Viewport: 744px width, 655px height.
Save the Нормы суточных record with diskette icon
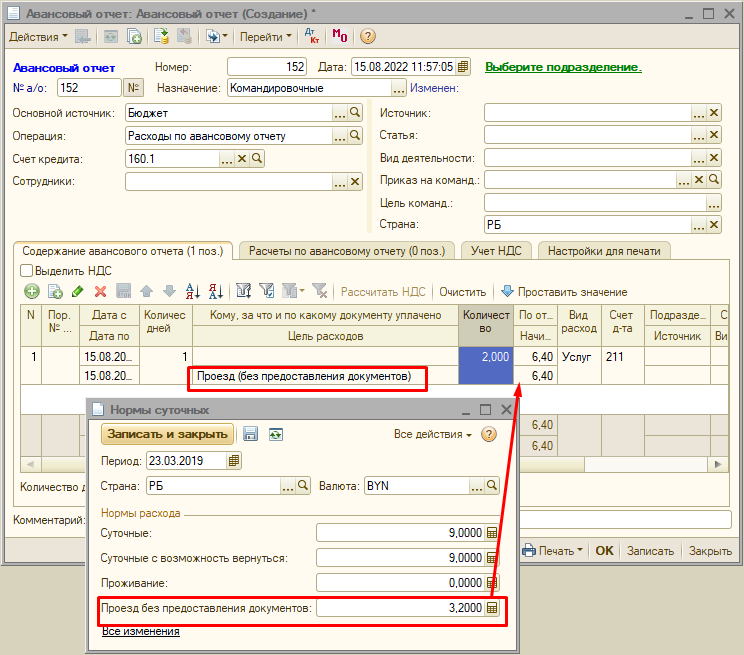coord(251,434)
